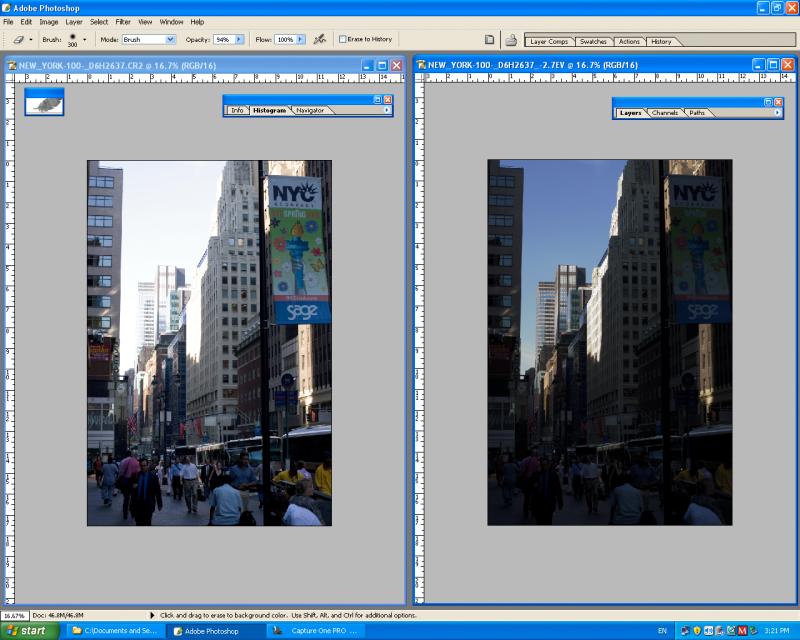Open the Brush preset picker dropdown arrow
Screen dimensions: 800x640
pos(85,39)
